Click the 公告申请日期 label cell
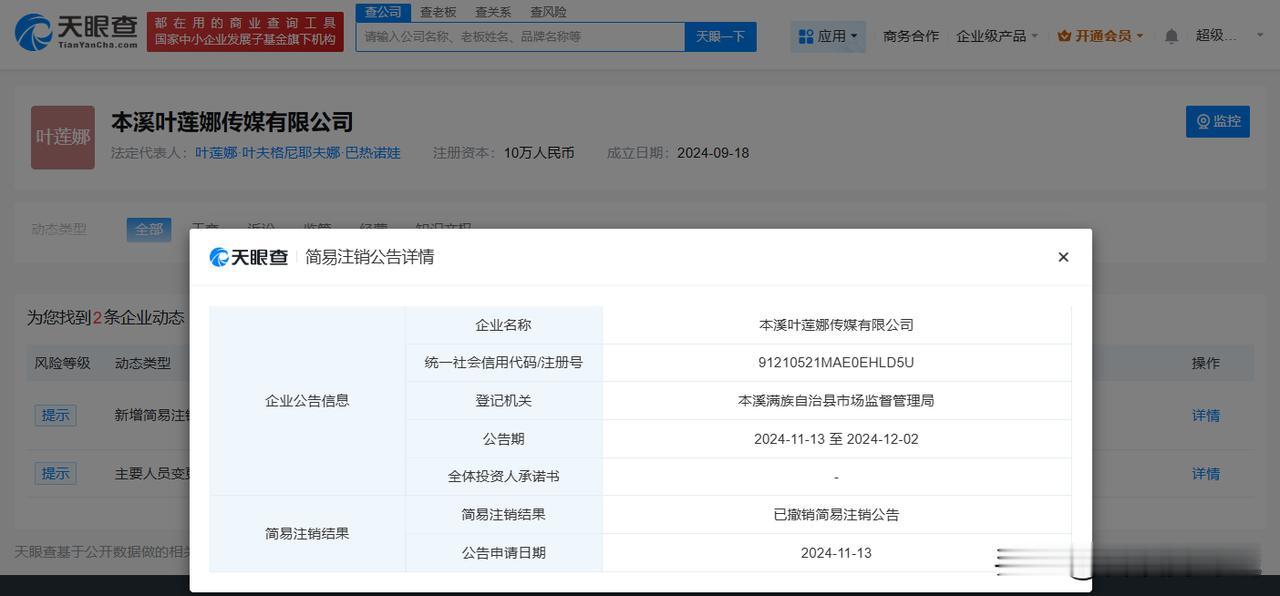1280x596 pixels. coord(503,553)
